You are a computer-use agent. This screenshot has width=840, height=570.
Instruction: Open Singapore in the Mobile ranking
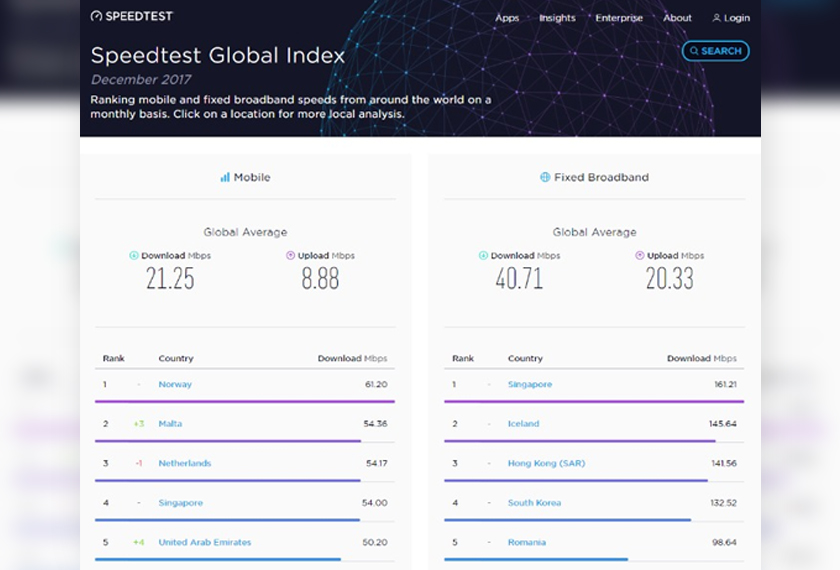coord(181,502)
